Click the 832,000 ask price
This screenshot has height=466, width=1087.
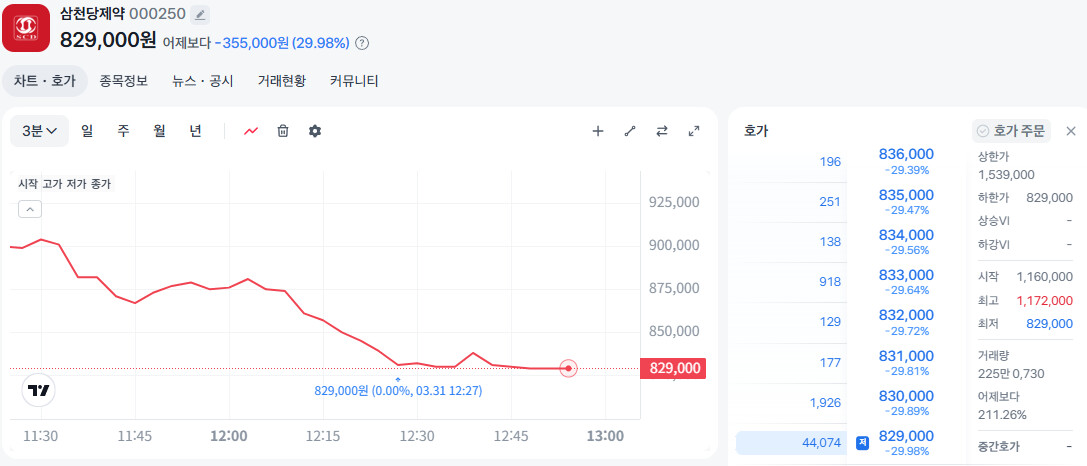click(x=906, y=316)
